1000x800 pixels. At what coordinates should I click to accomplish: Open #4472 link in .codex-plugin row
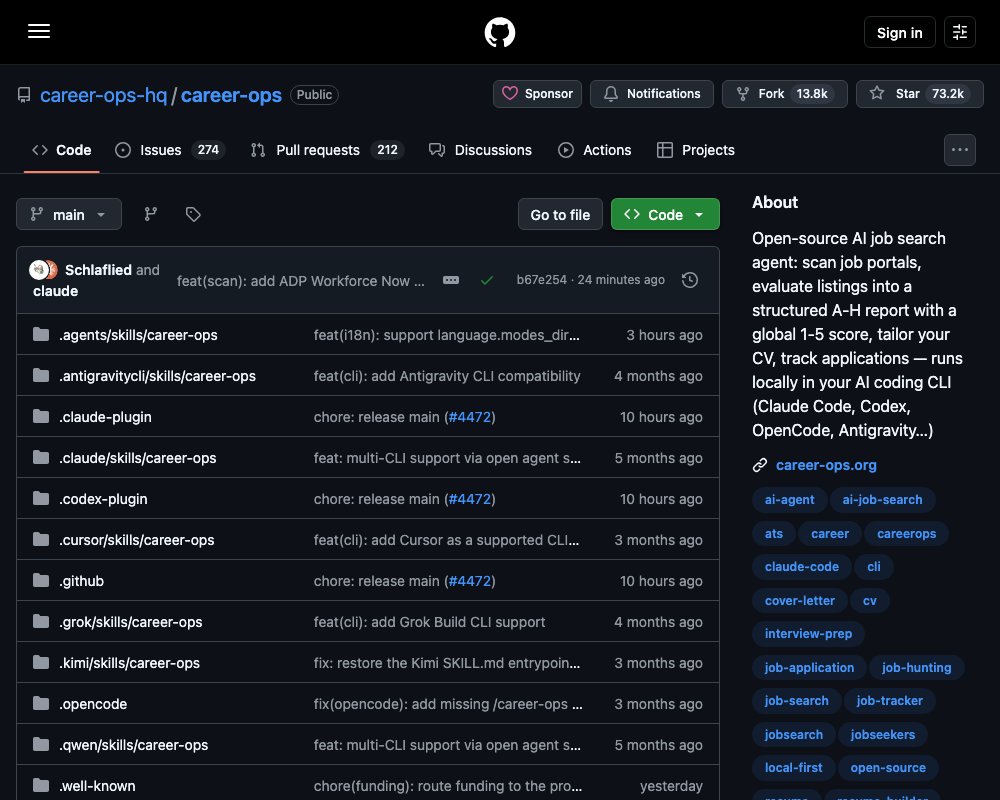click(x=470, y=499)
